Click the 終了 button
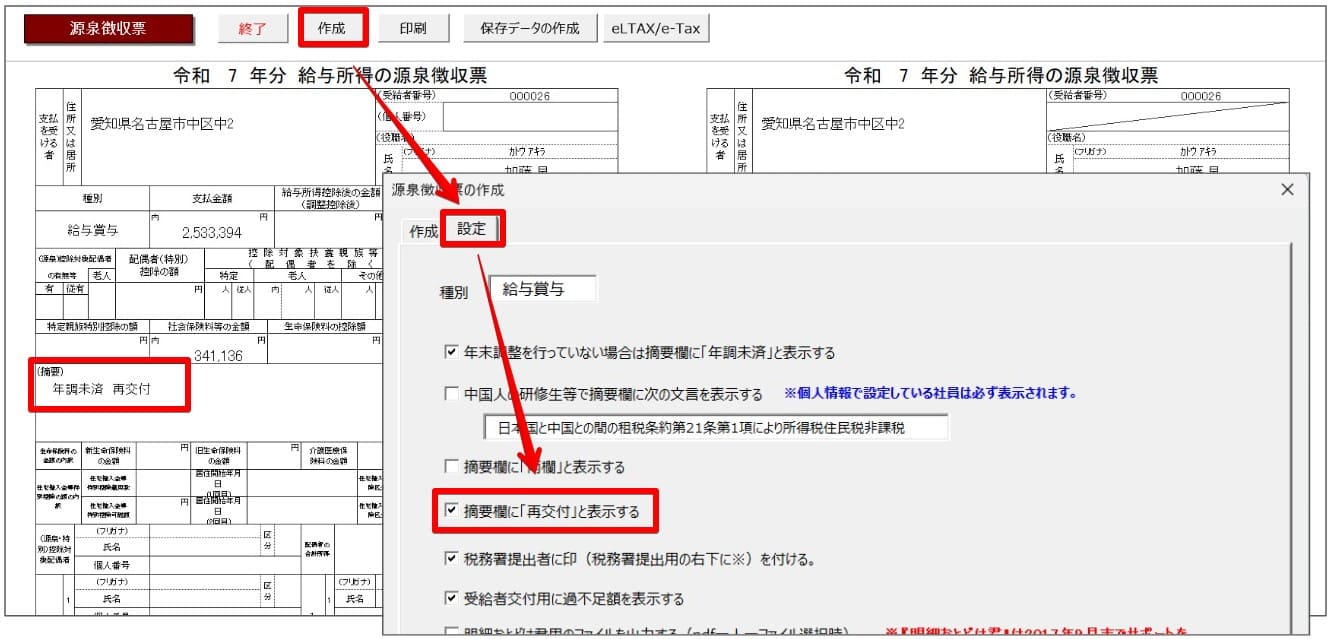The width and height of the screenshot is (1334, 639). [x=252, y=29]
